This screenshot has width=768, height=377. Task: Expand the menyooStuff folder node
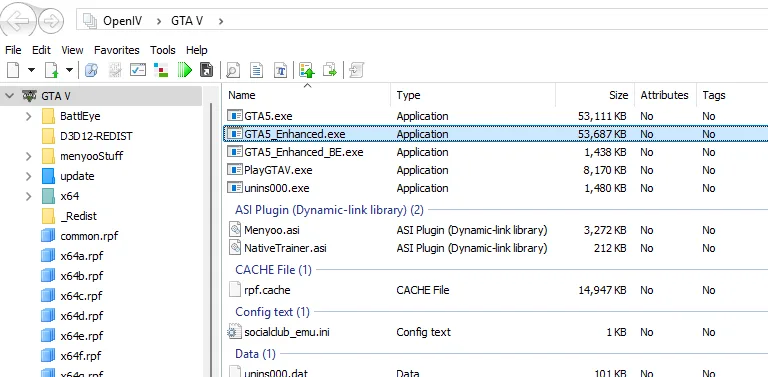[28, 156]
